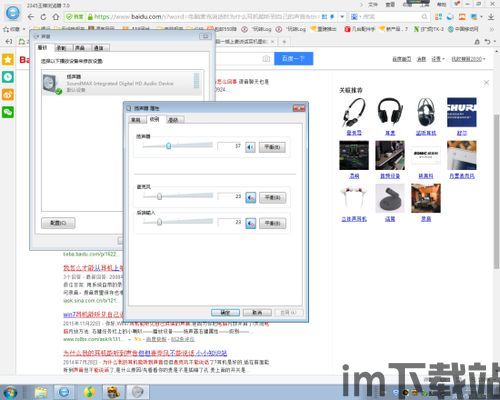Open the favorites bar dropdown
This screenshot has width=500, height=400.
[x=15, y=29]
